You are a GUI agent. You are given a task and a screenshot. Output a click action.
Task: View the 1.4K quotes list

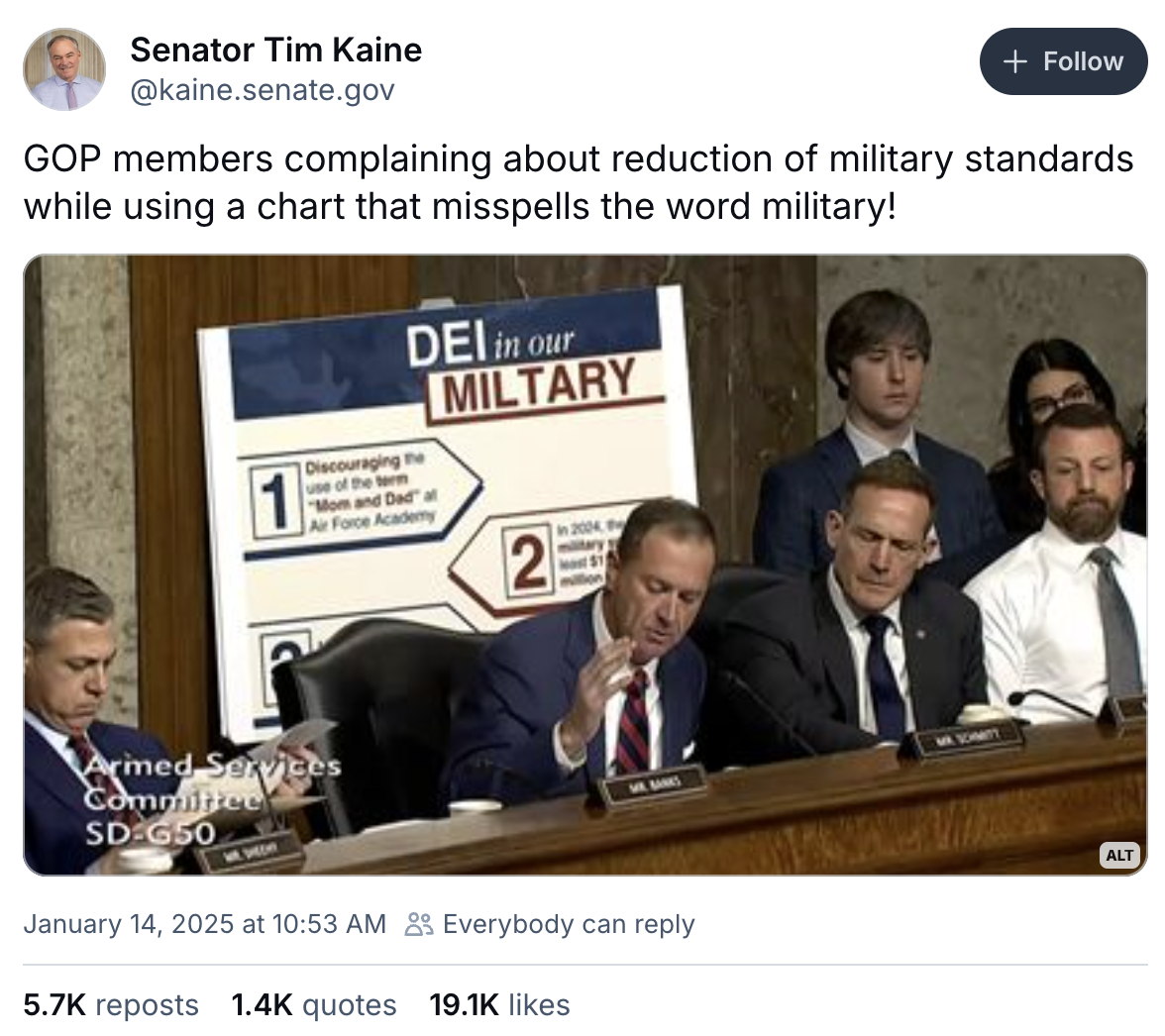coord(313,1005)
